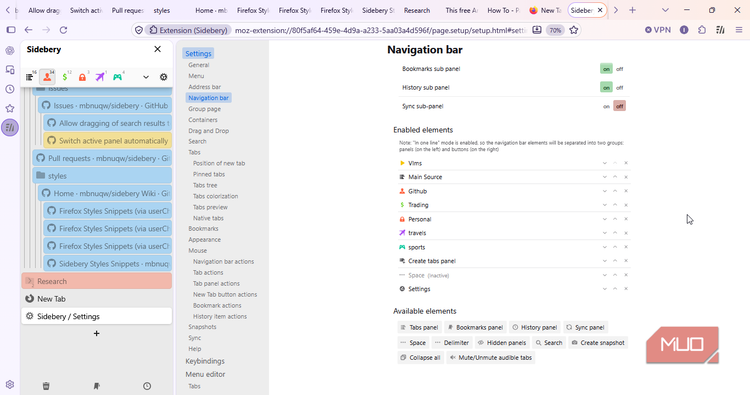
Task: Move Trading element up
Action: coord(615,205)
